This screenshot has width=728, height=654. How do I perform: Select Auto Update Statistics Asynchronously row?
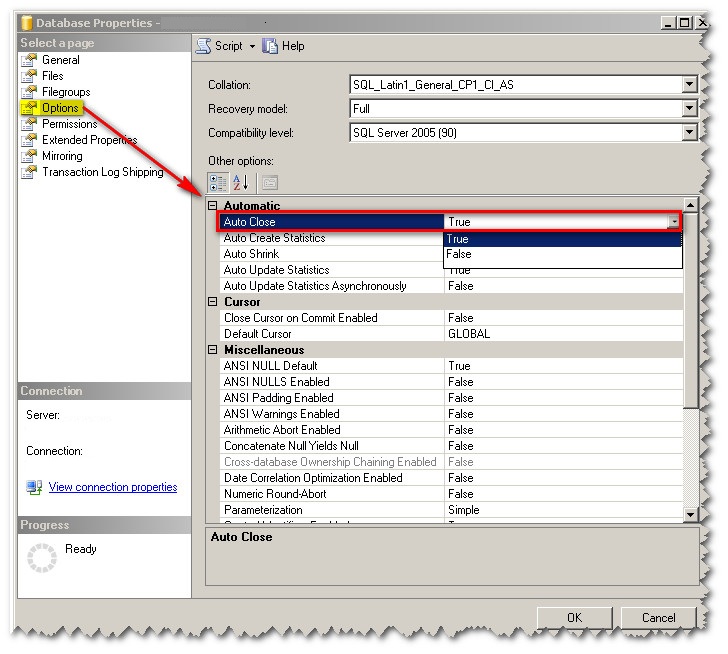click(451, 286)
